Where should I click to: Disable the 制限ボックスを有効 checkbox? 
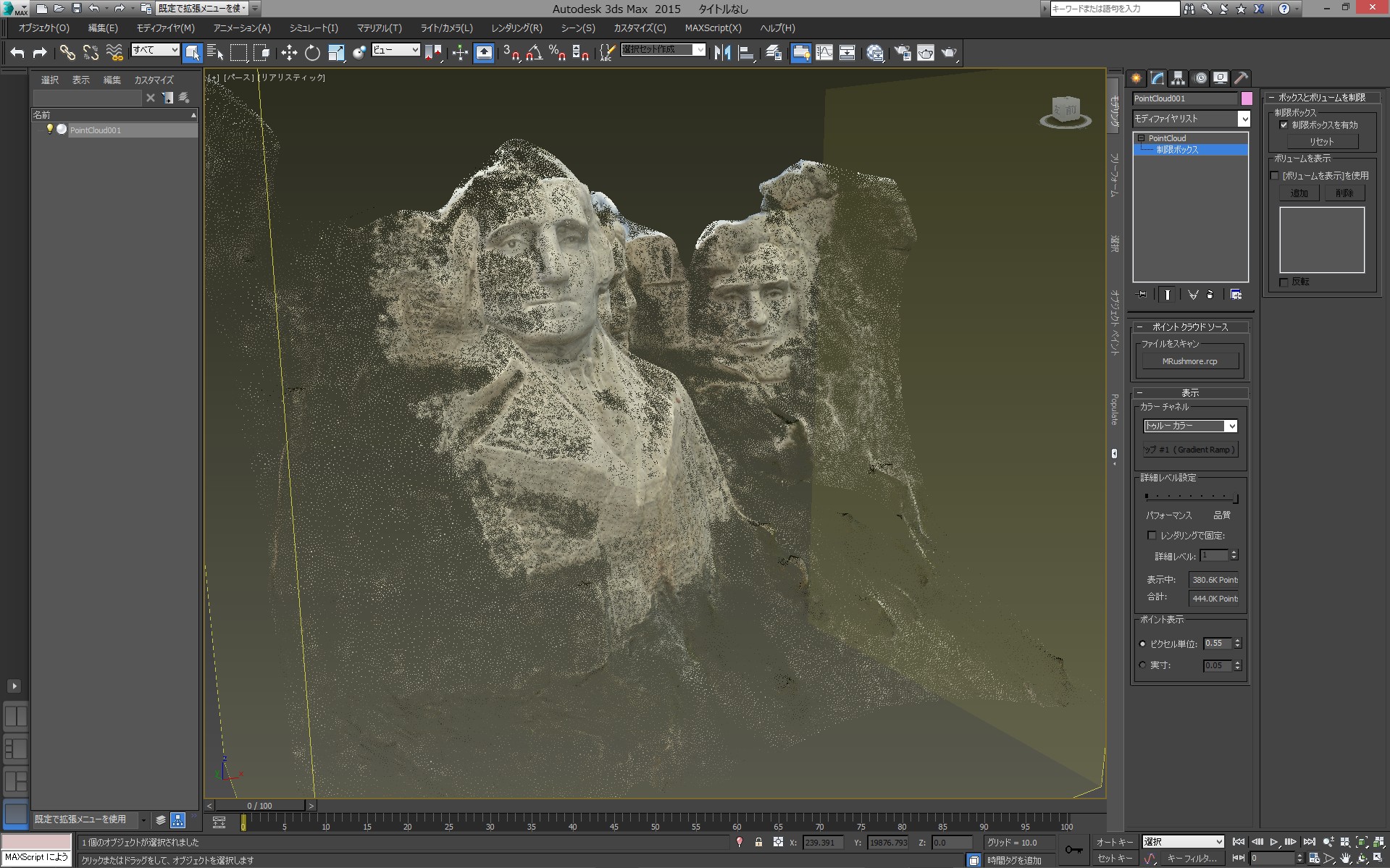click(x=1284, y=125)
